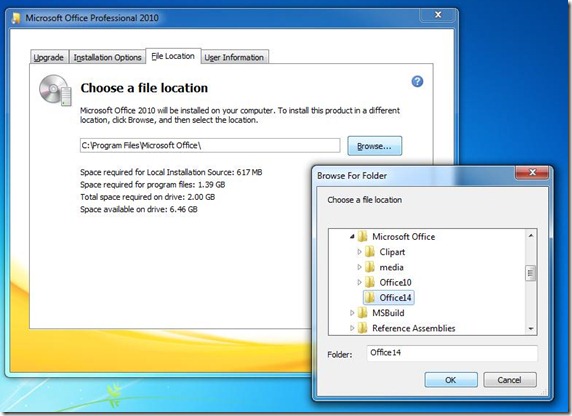This screenshot has width=572, height=416.
Task: Expand the Office10 folder node
Action: click(x=359, y=282)
